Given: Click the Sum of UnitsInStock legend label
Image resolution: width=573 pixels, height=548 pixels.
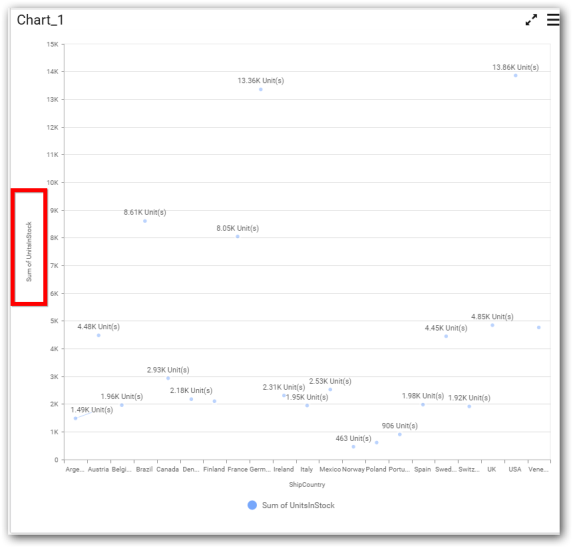Looking at the screenshot, I should point(298,505).
